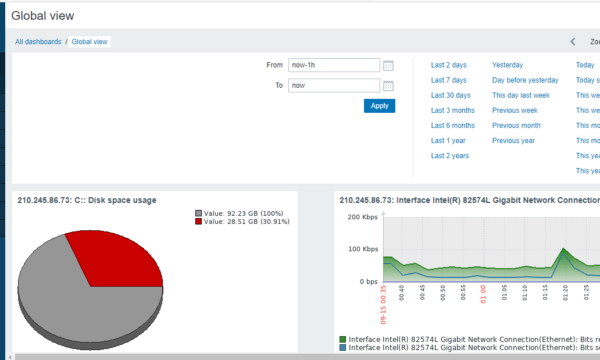Click green Bits received legend swatch
Screen dimensions: 600x360
(x=342, y=339)
